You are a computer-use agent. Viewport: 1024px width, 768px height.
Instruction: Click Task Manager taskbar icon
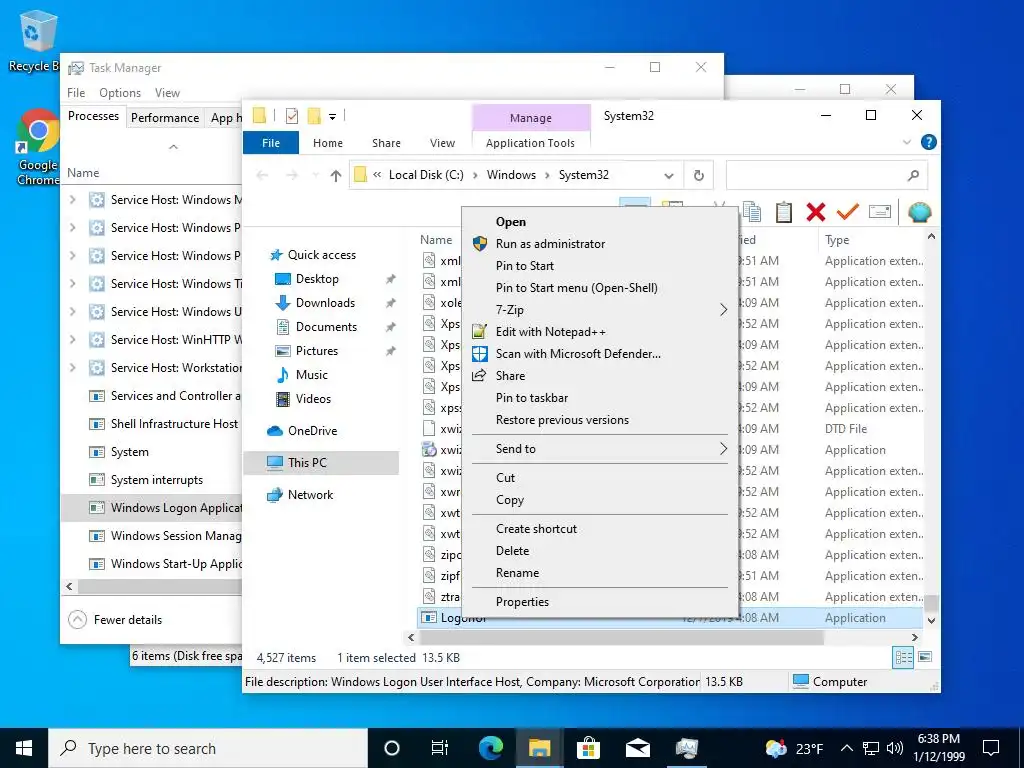pos(686,748)
